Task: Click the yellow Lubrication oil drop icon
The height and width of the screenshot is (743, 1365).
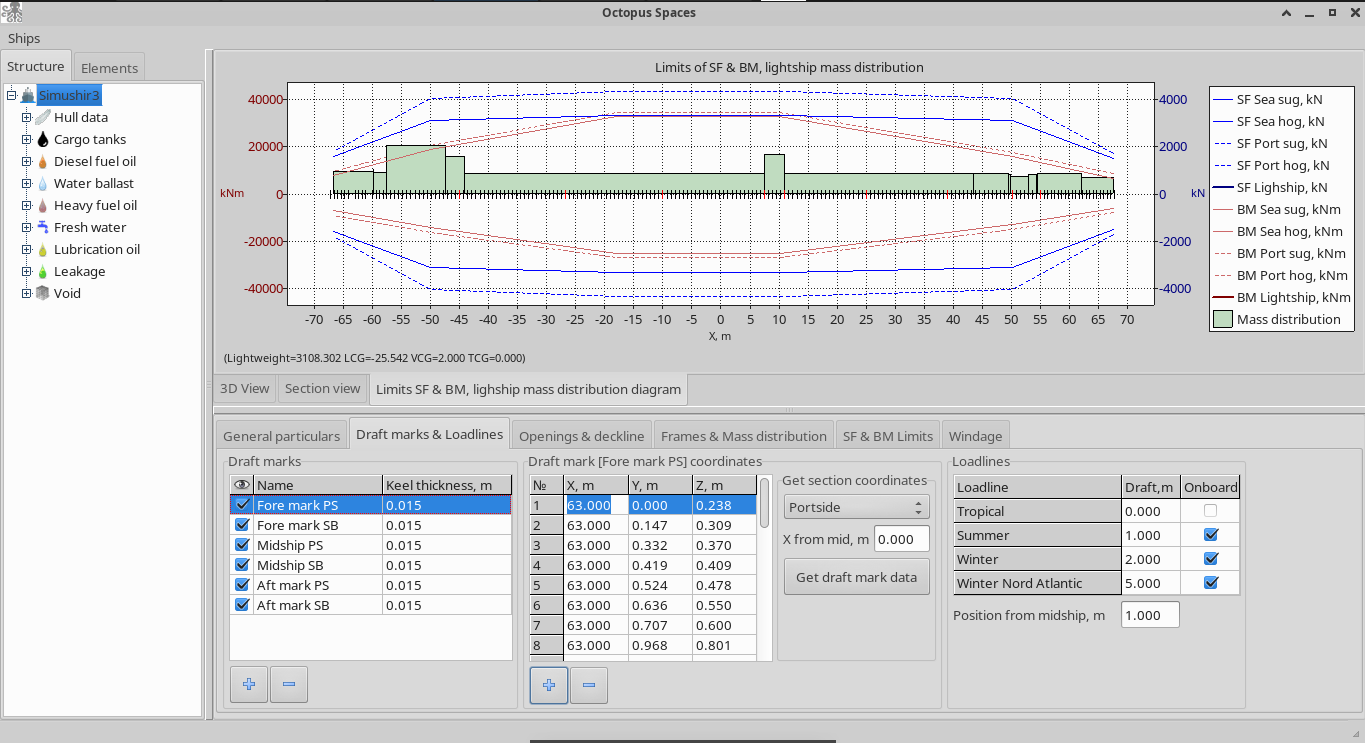Action: [43, 250]
